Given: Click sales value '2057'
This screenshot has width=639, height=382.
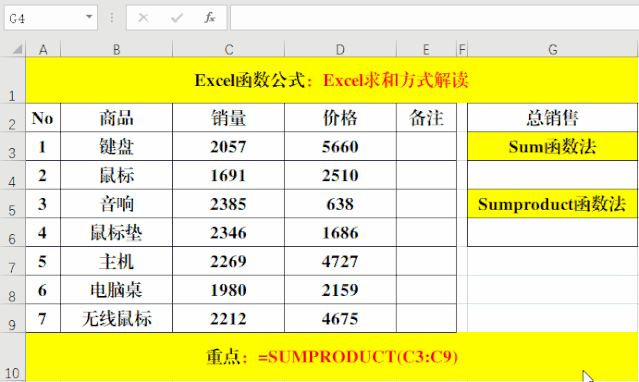Looking at the screenshot, I should click(229, 146).
